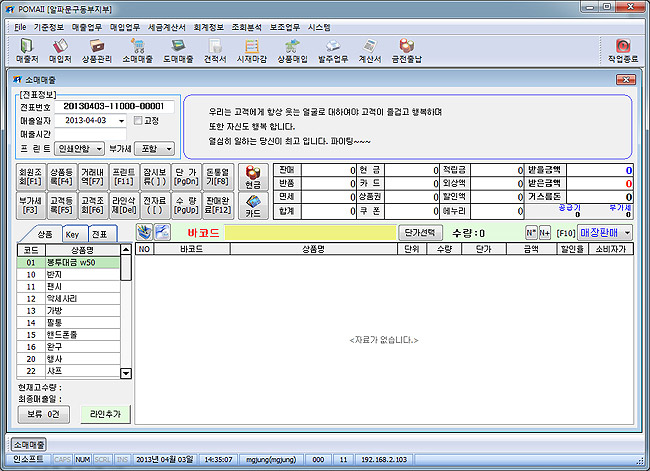The height and width of the screenshot is (471, 650).
Task: Choose 카드 card payment button
Action: click(253, 206)
